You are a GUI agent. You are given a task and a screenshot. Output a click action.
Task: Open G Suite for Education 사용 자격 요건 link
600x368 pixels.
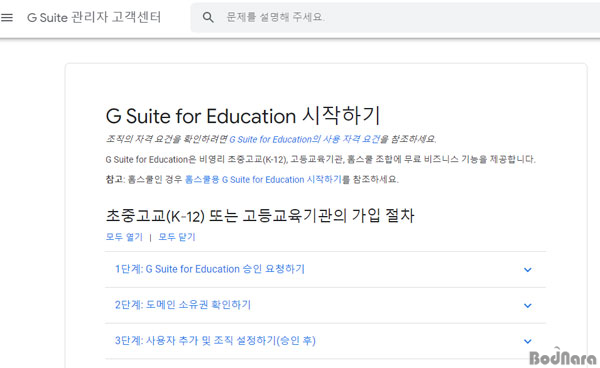tap(305, 139)
